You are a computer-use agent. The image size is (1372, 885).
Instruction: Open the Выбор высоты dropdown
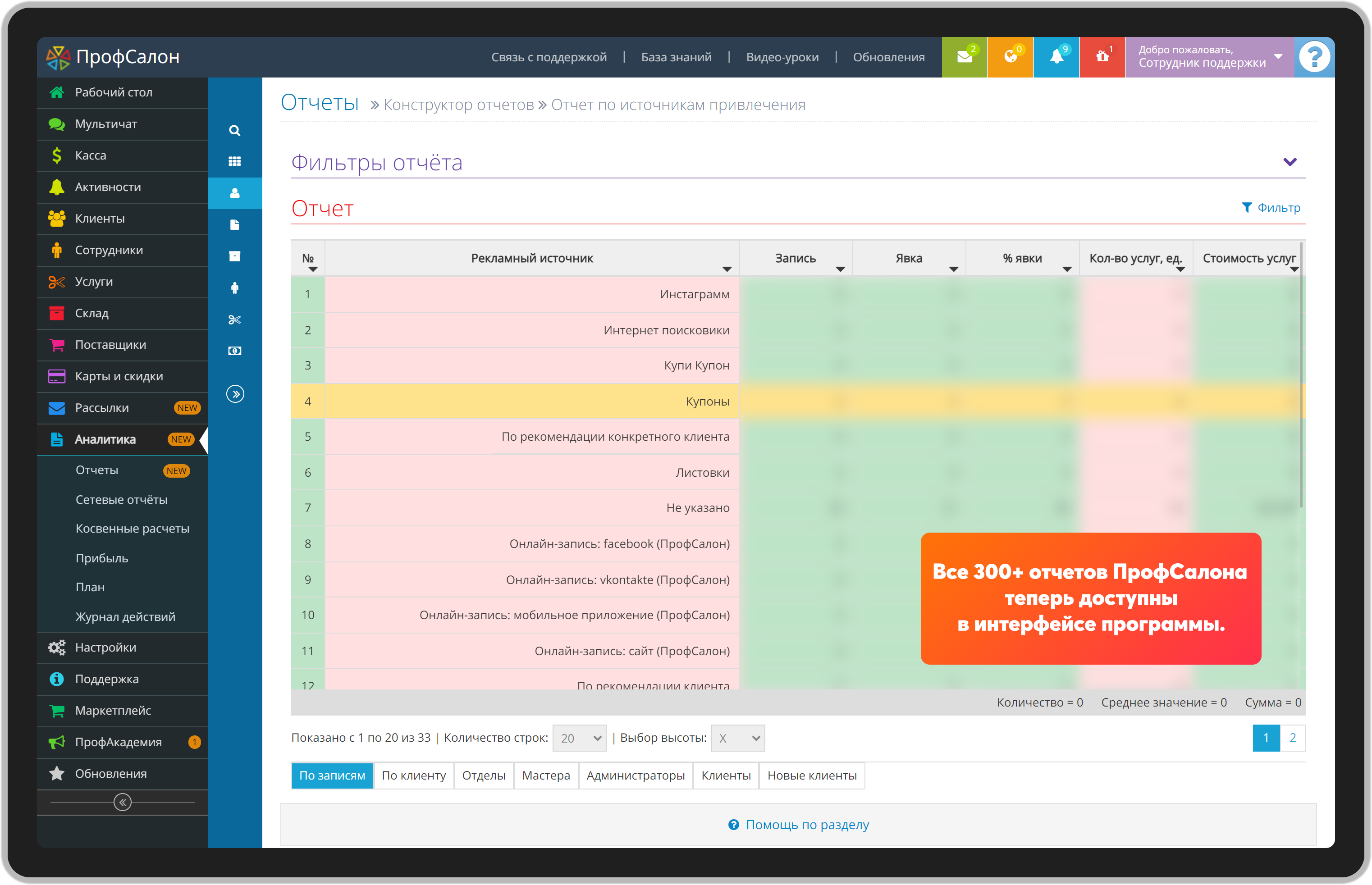tap(738, 739)
